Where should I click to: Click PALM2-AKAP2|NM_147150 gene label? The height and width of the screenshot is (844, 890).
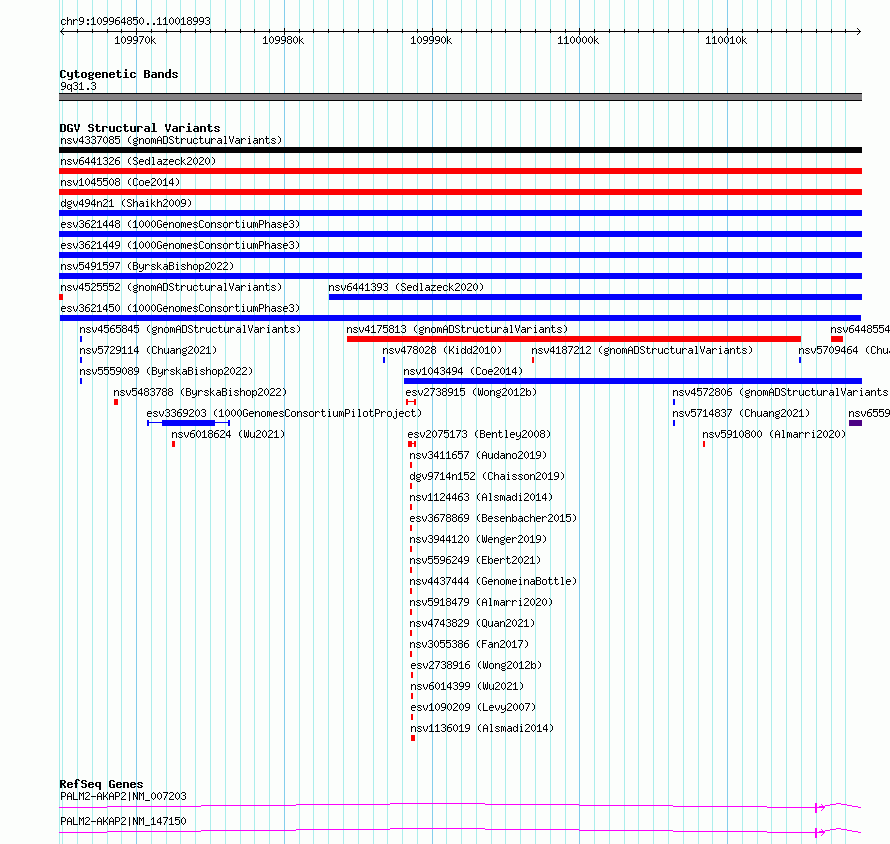pyautogui.click(x=123, y=821)
